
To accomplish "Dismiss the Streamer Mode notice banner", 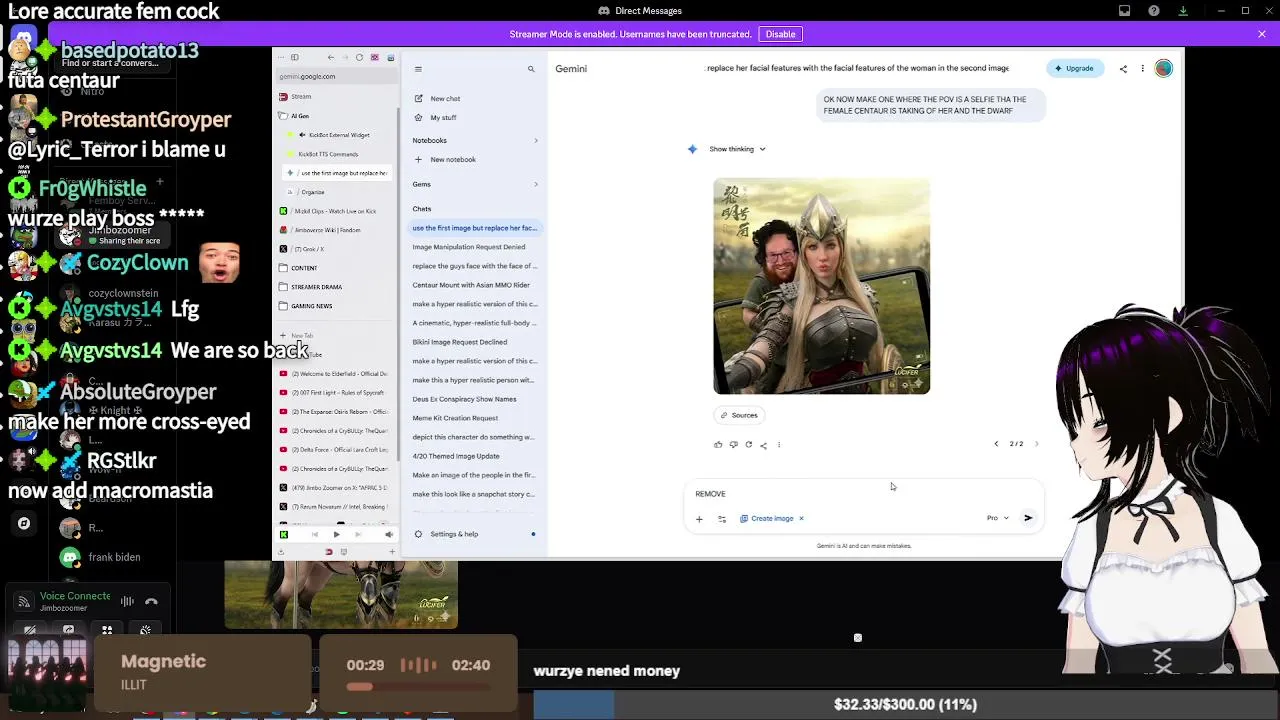I will pyautogui.click(x=1262, y=34).
